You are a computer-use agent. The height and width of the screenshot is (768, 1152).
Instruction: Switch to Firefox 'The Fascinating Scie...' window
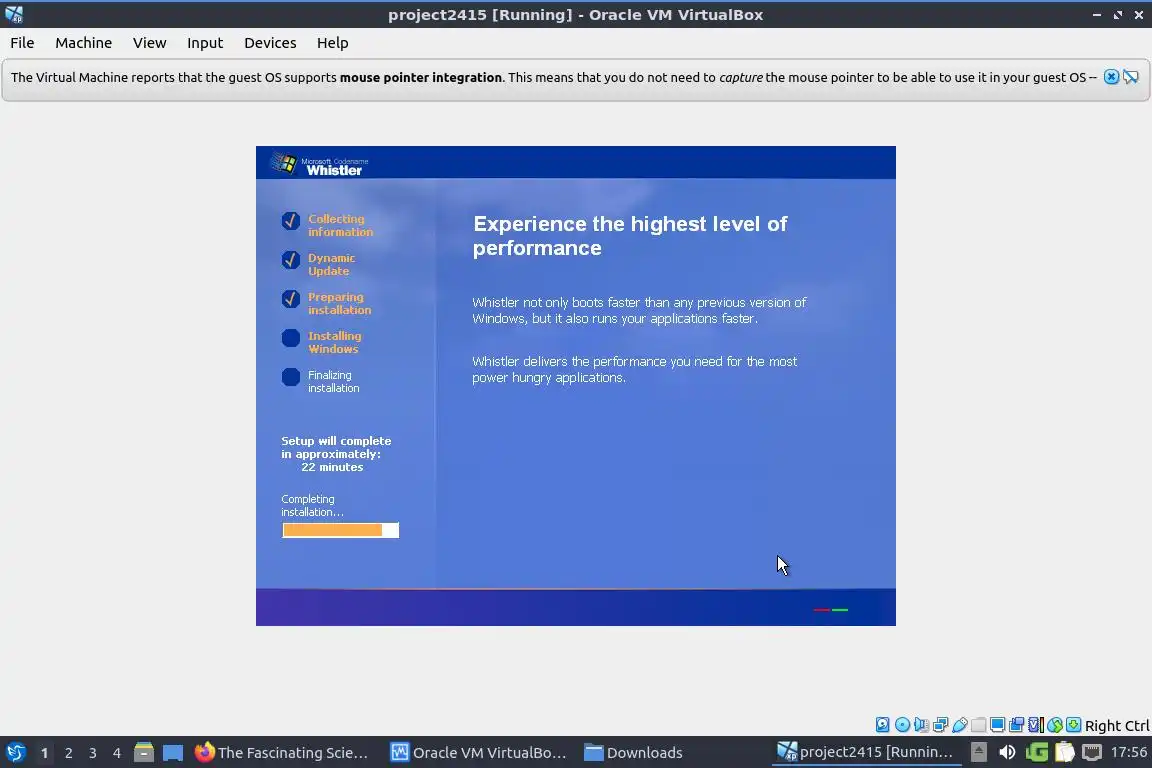tap(281, 752)
